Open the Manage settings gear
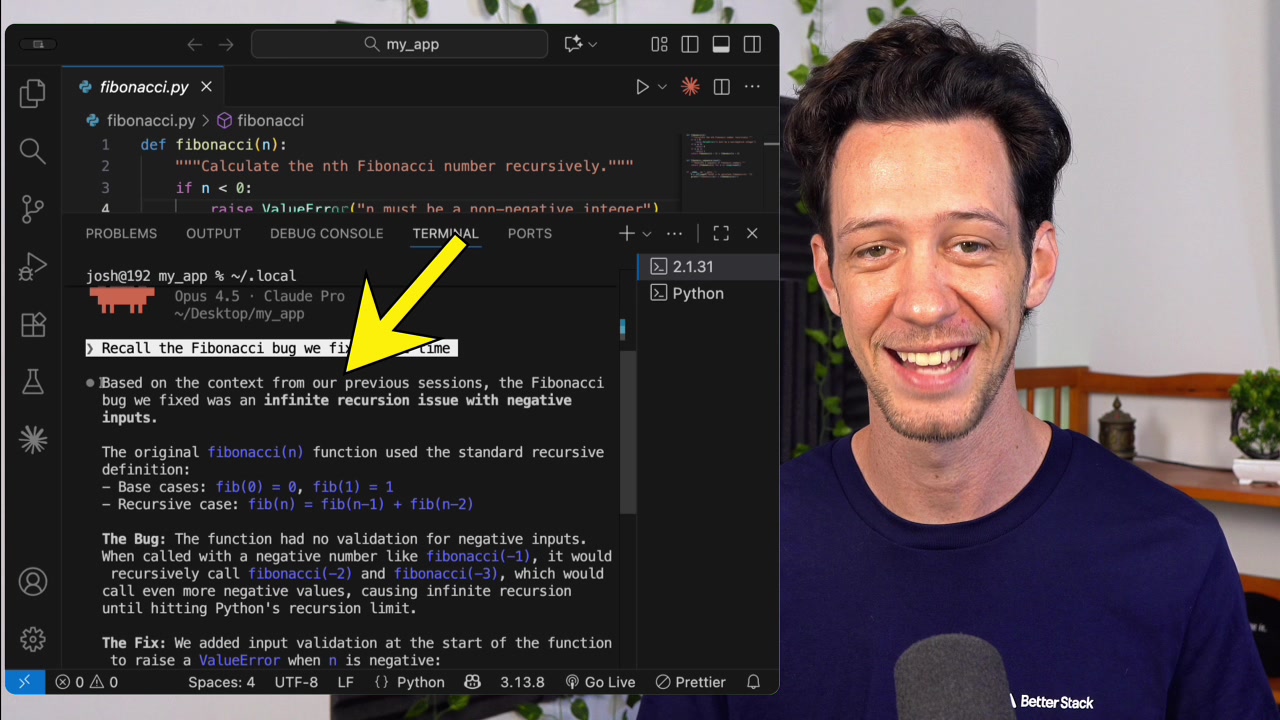The height and width of the screenshot is (720, 1280). tap(32, 640)
